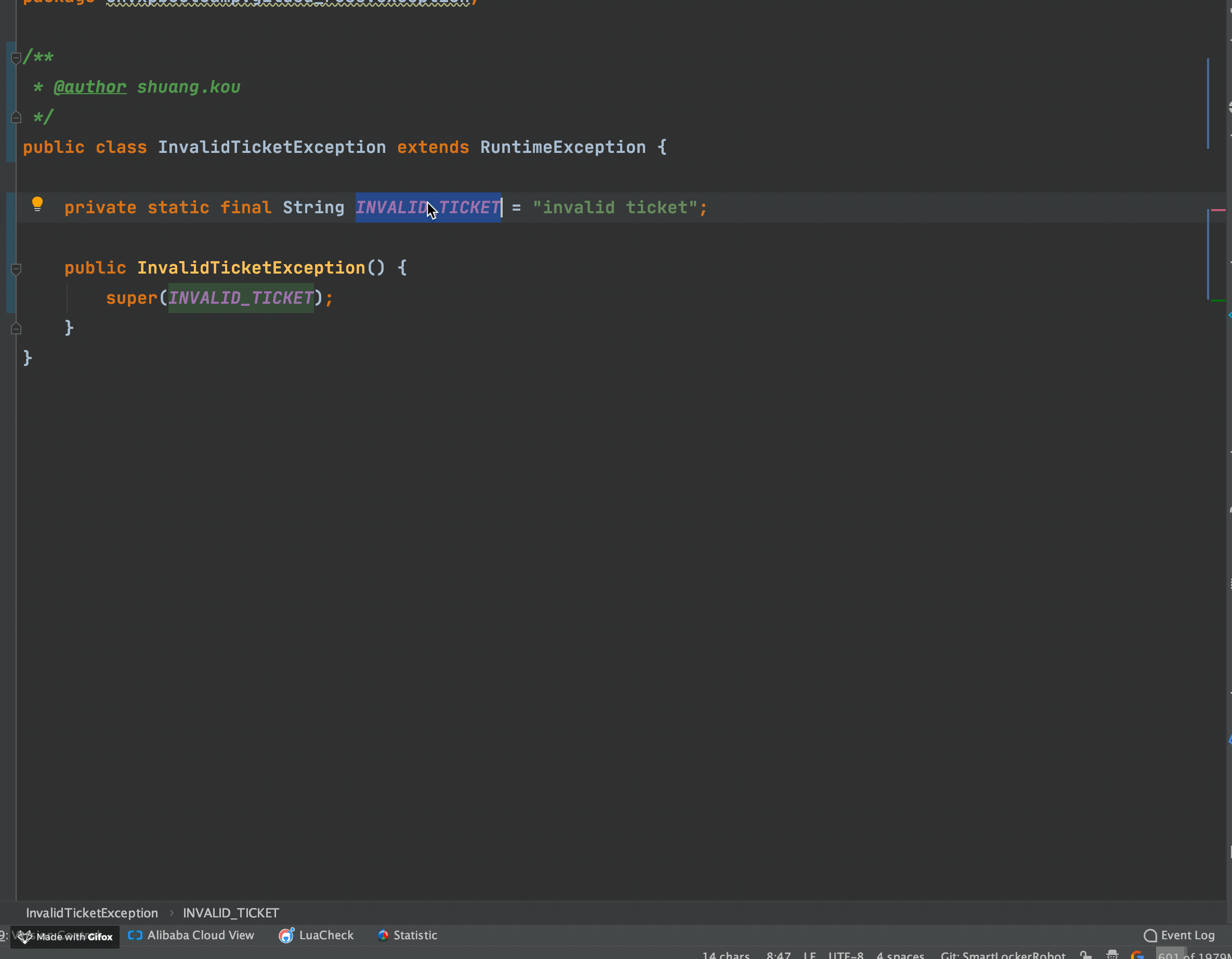1232x959 pixels.
Task: Open the Alibaba Cloud View tool window
Action: point(191,935)
